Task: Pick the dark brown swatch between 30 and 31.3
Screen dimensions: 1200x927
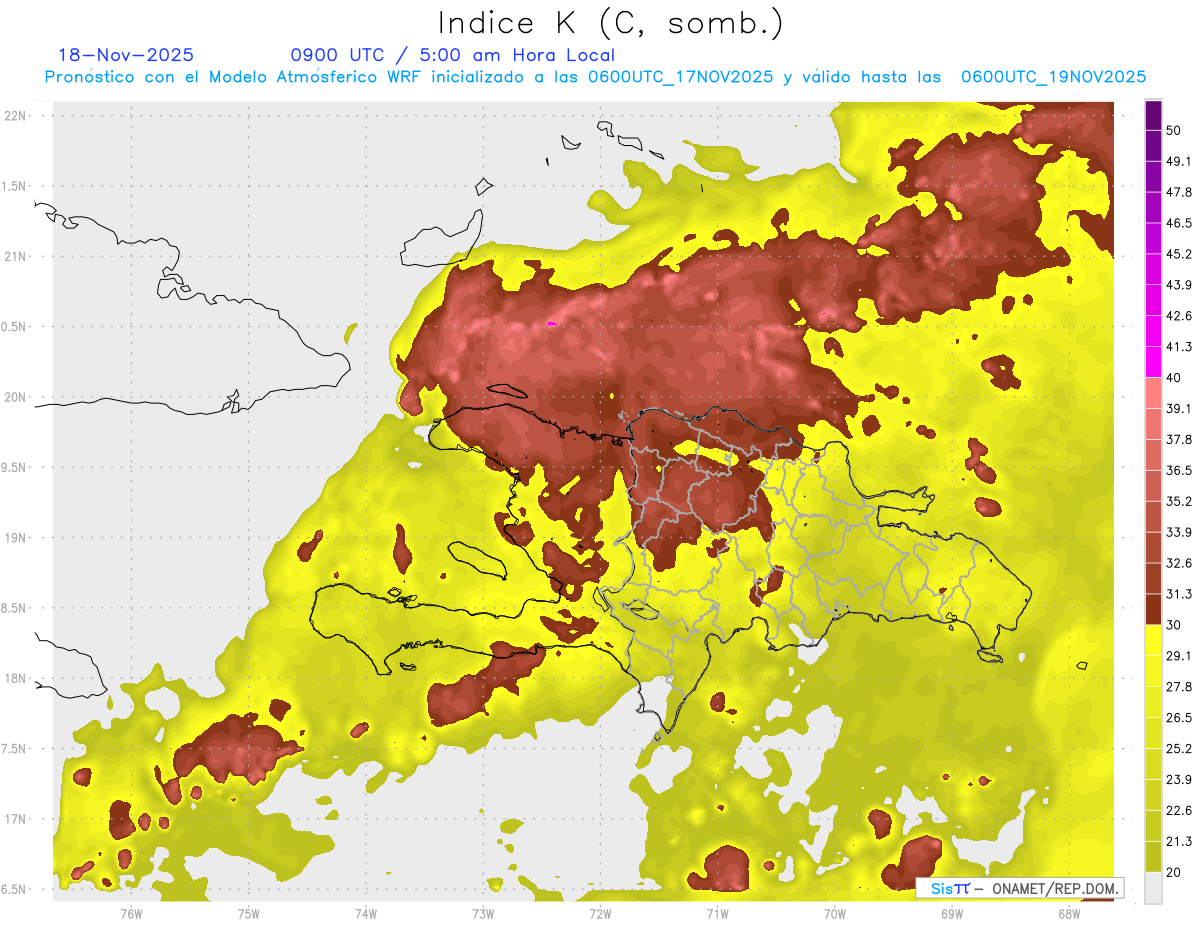Action: 1153,609
